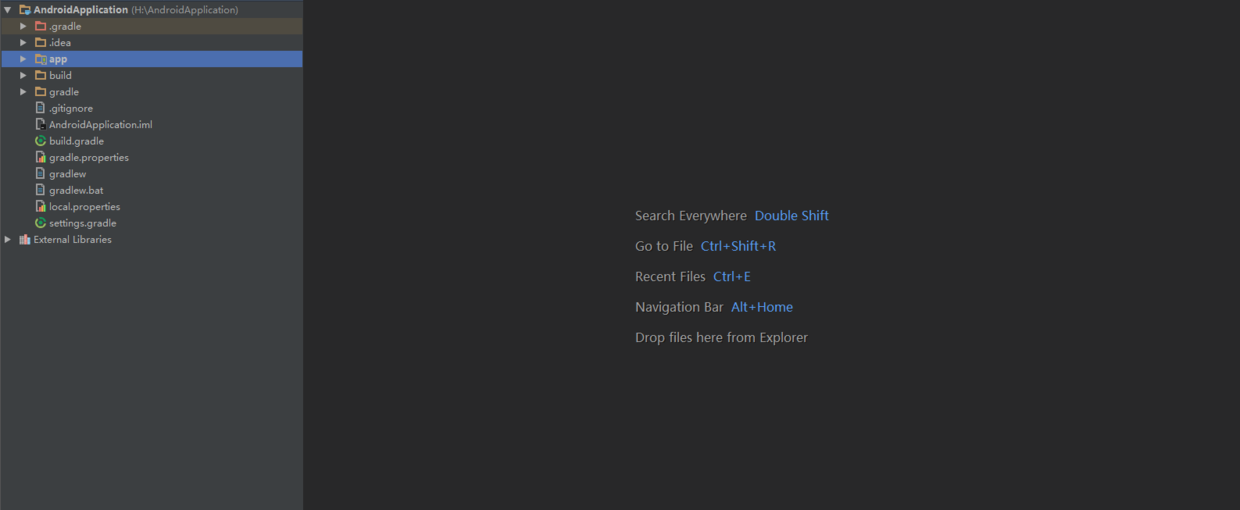
Task: Expand the app module arrow
Action: coord(23,59)
